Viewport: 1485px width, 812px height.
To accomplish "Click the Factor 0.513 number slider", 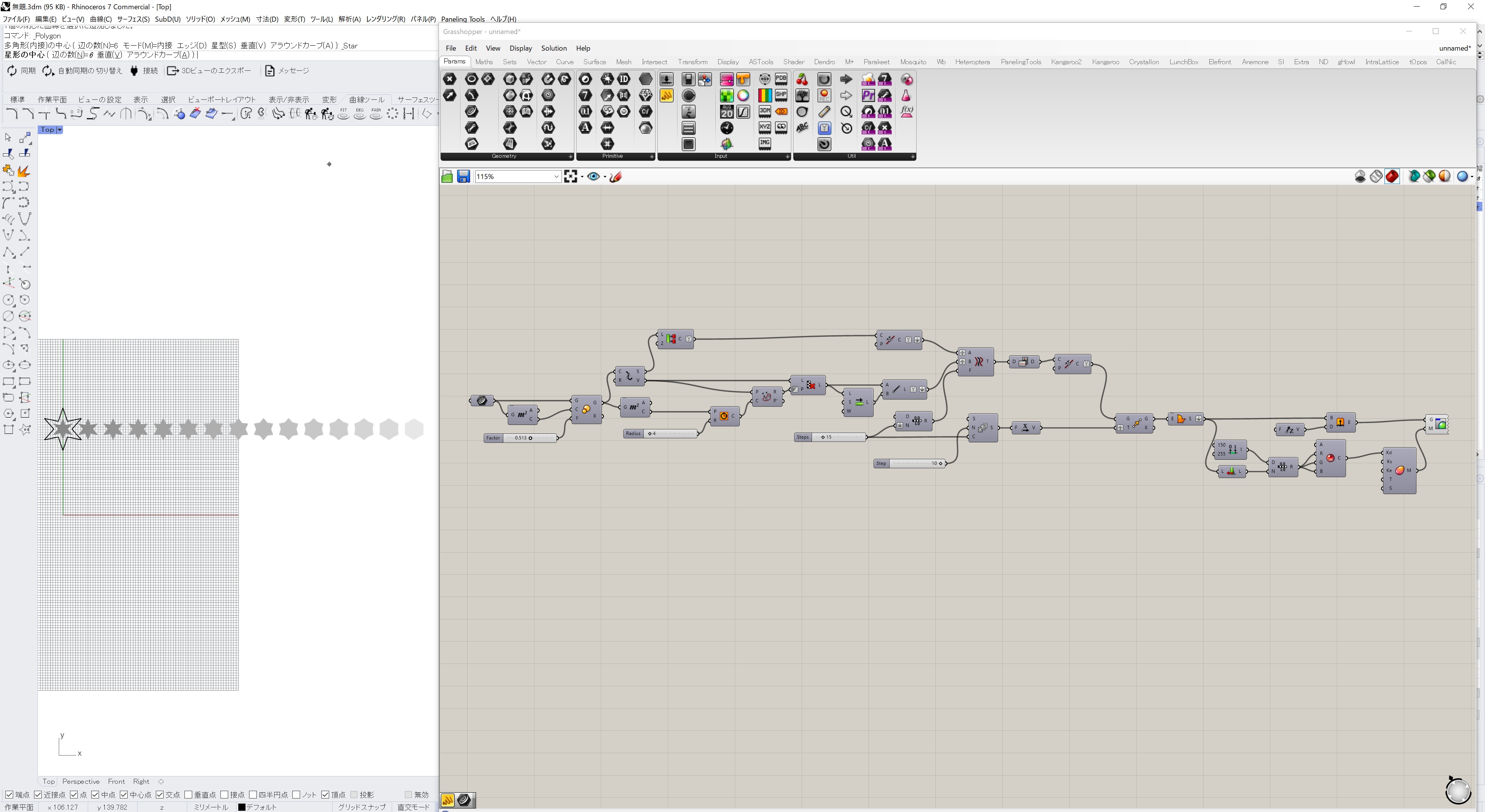I will point(521,438).
